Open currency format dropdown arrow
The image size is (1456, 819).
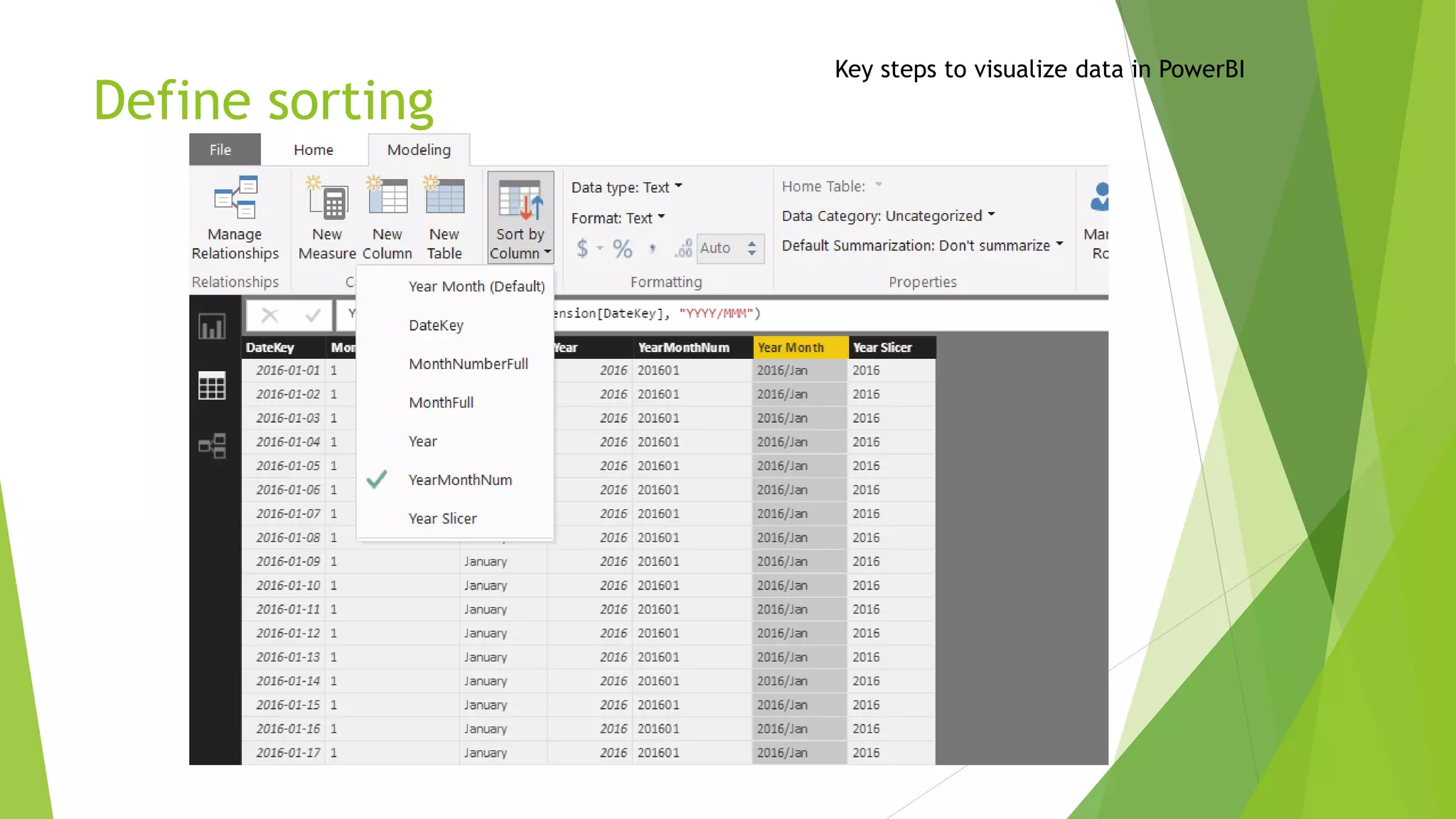coord(600,248)
